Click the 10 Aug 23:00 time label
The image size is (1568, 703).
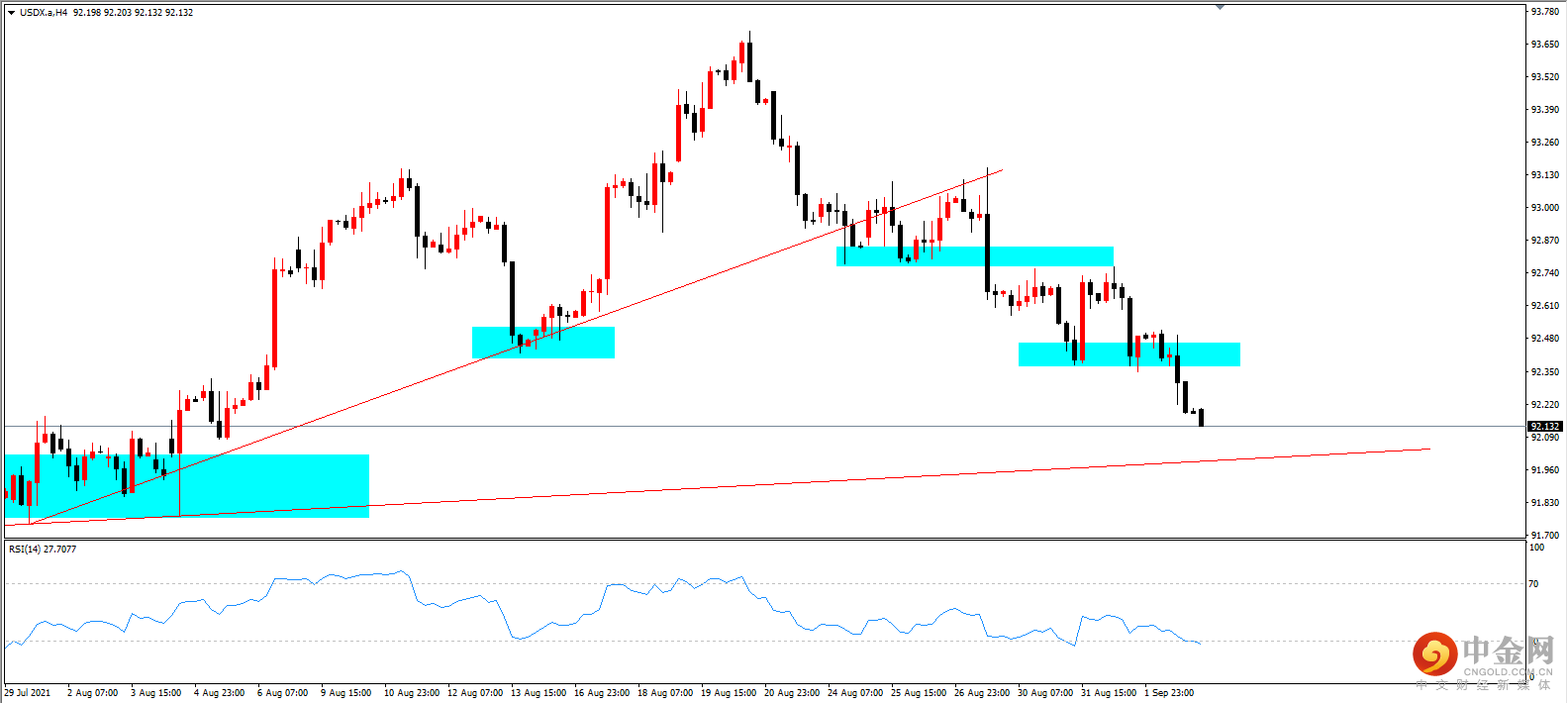(x=412, y=692)
